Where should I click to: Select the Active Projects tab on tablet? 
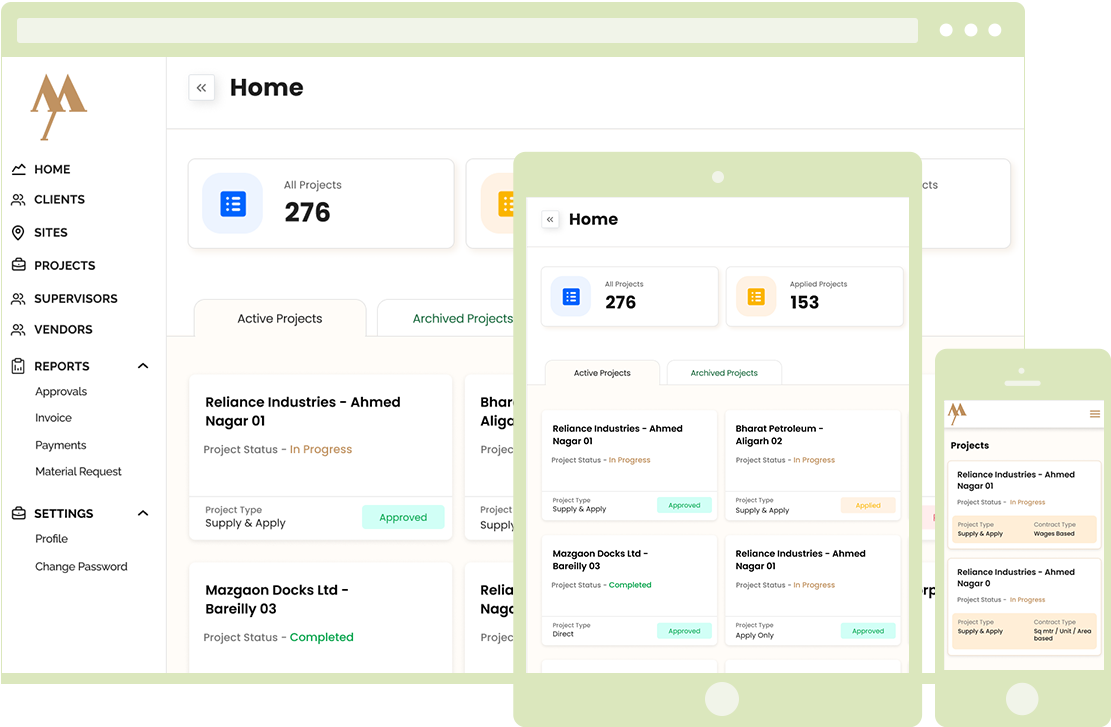(x=602, y=373)
